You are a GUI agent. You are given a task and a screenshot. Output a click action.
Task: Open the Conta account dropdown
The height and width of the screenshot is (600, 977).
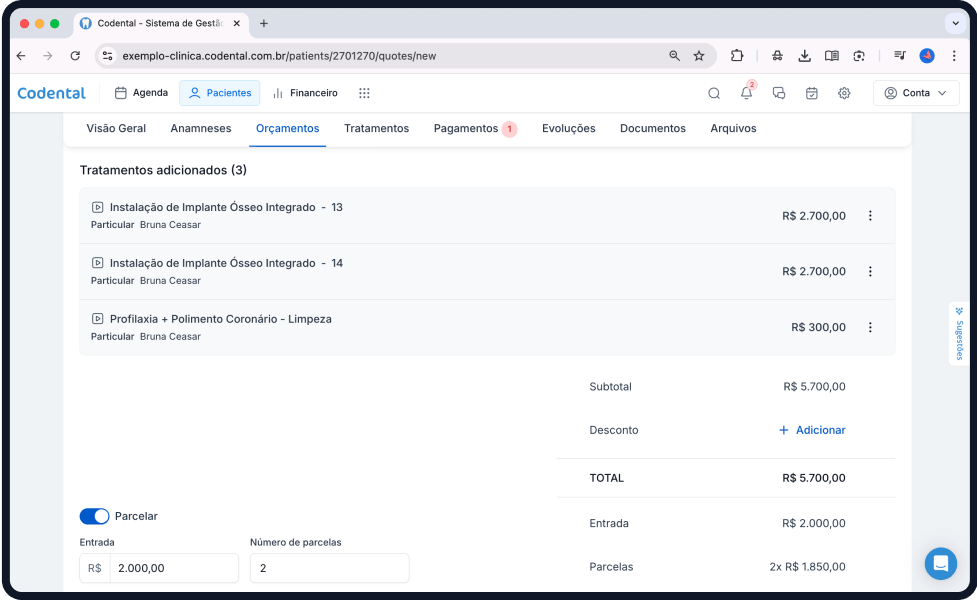pyautogui.click(x=915, y=93)
